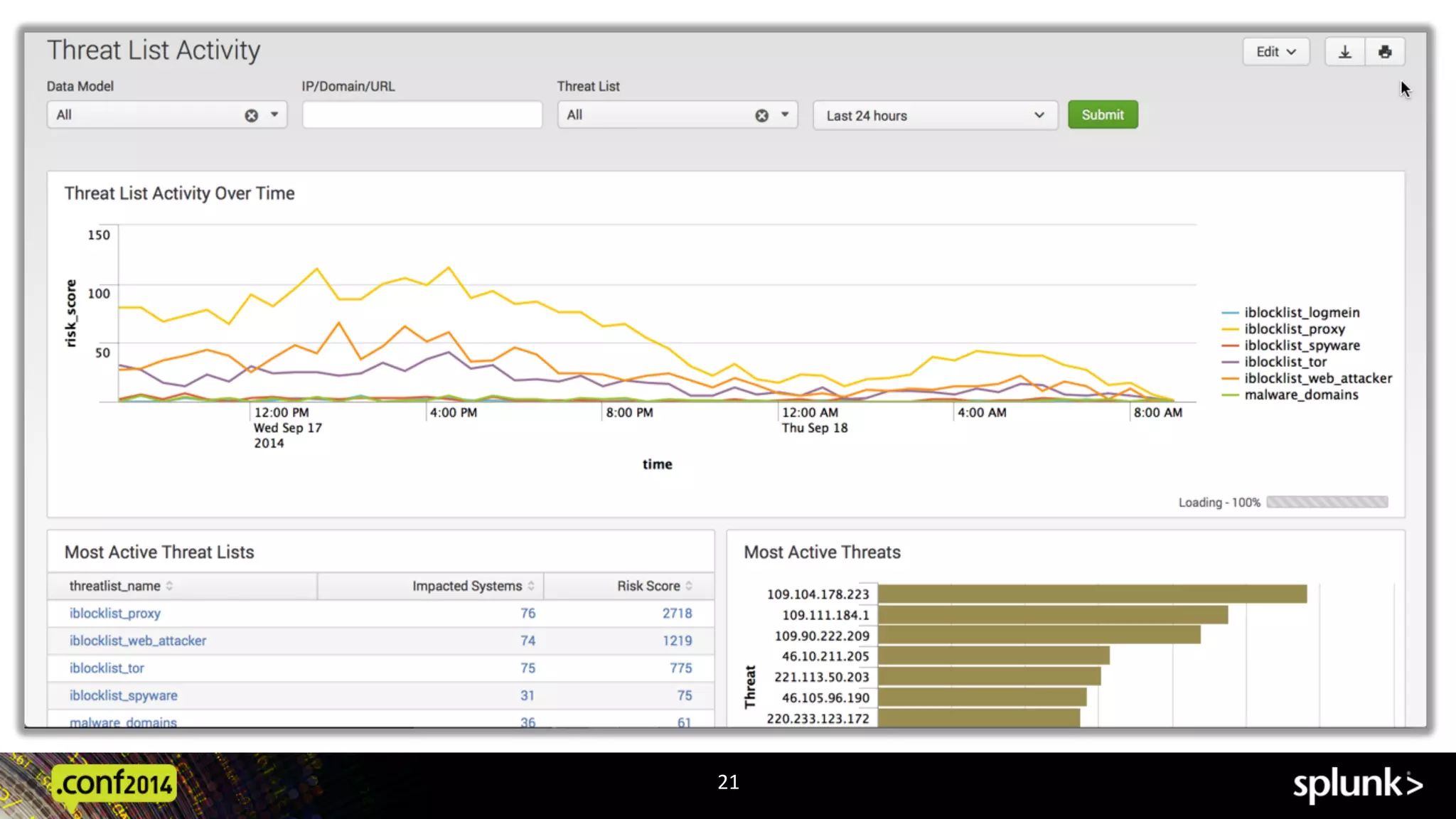Click the 109.104.178.223 threat bar

(1092, 594)
